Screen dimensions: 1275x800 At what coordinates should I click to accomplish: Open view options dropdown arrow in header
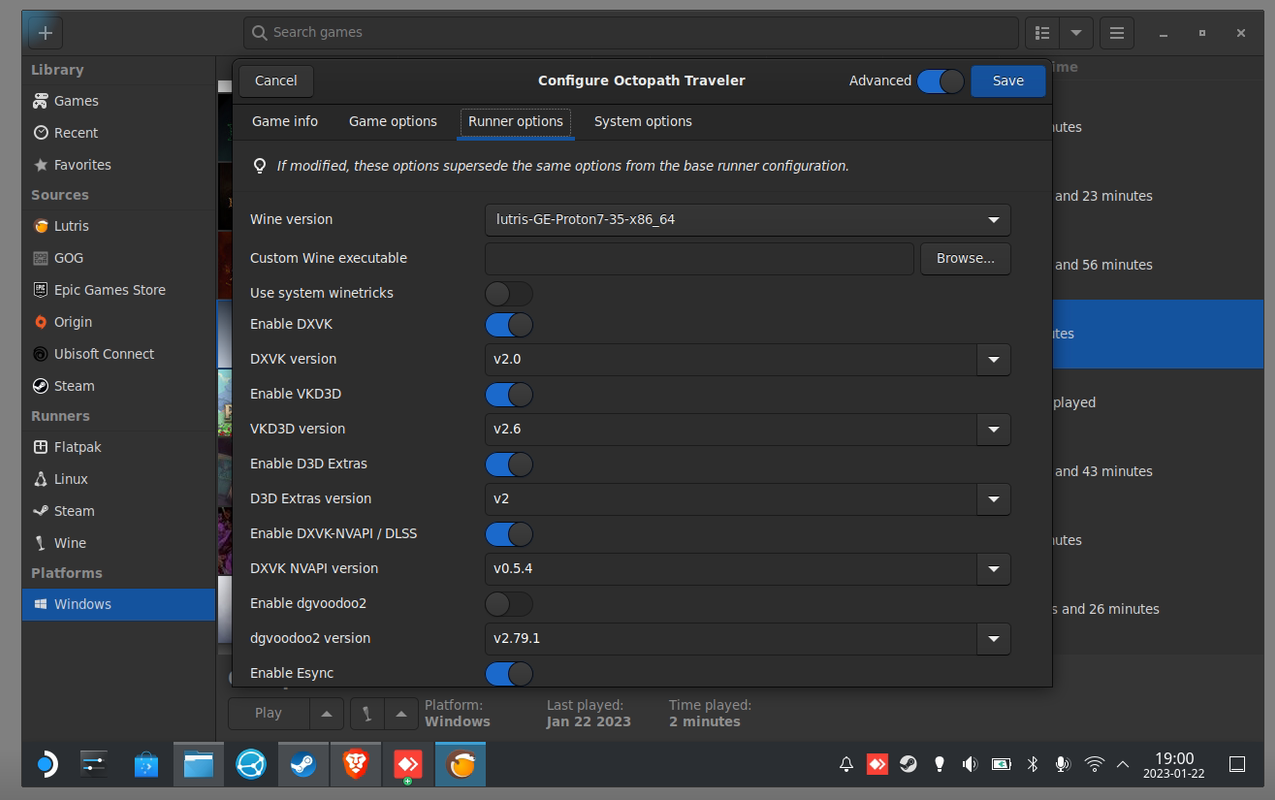click(1076, 33)
